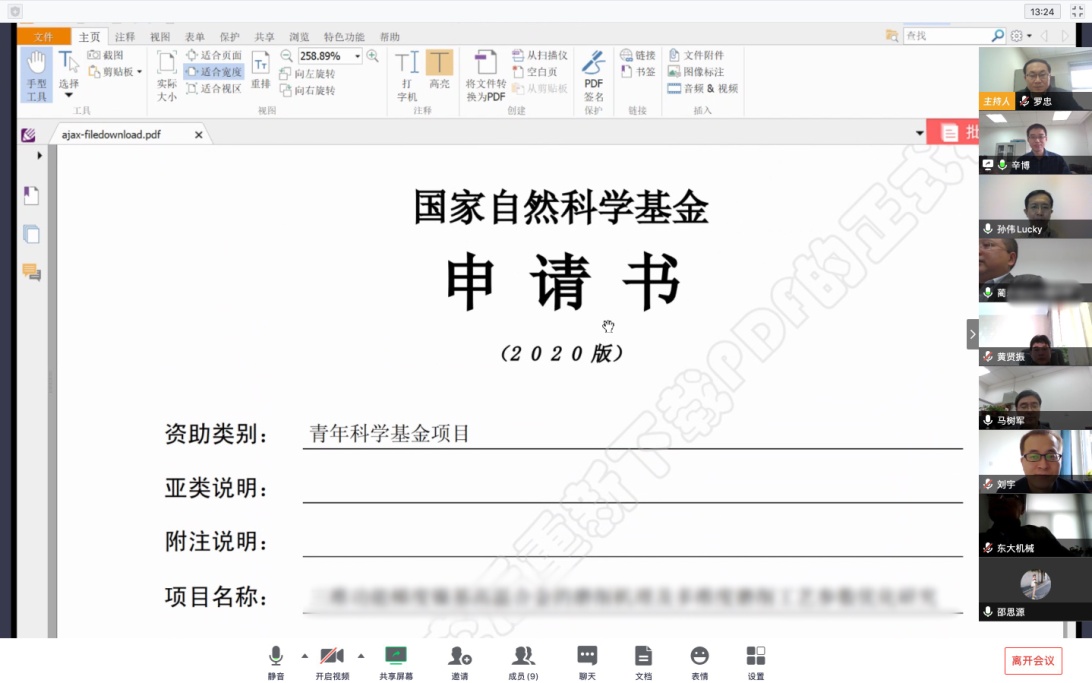Screen dimensions: 1092x683
Task: Click the search (查找) input field
Action: click(x=945, y=36)
